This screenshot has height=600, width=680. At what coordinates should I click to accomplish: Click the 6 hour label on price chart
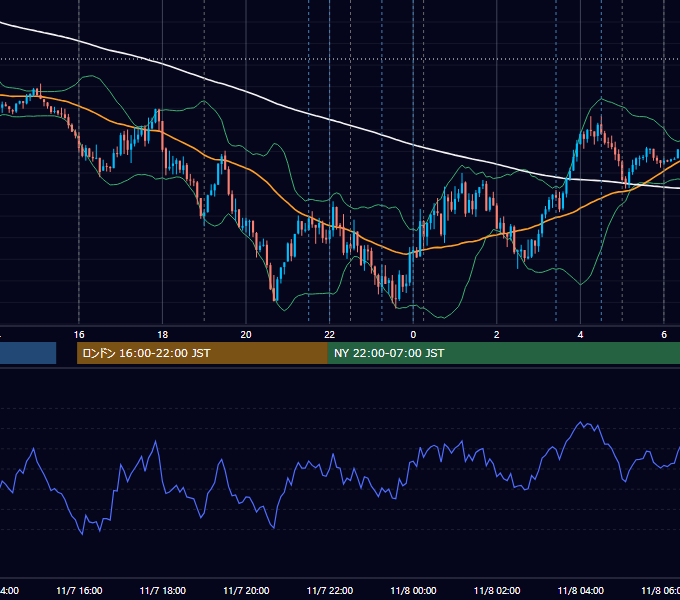click(x=664, y=335)
